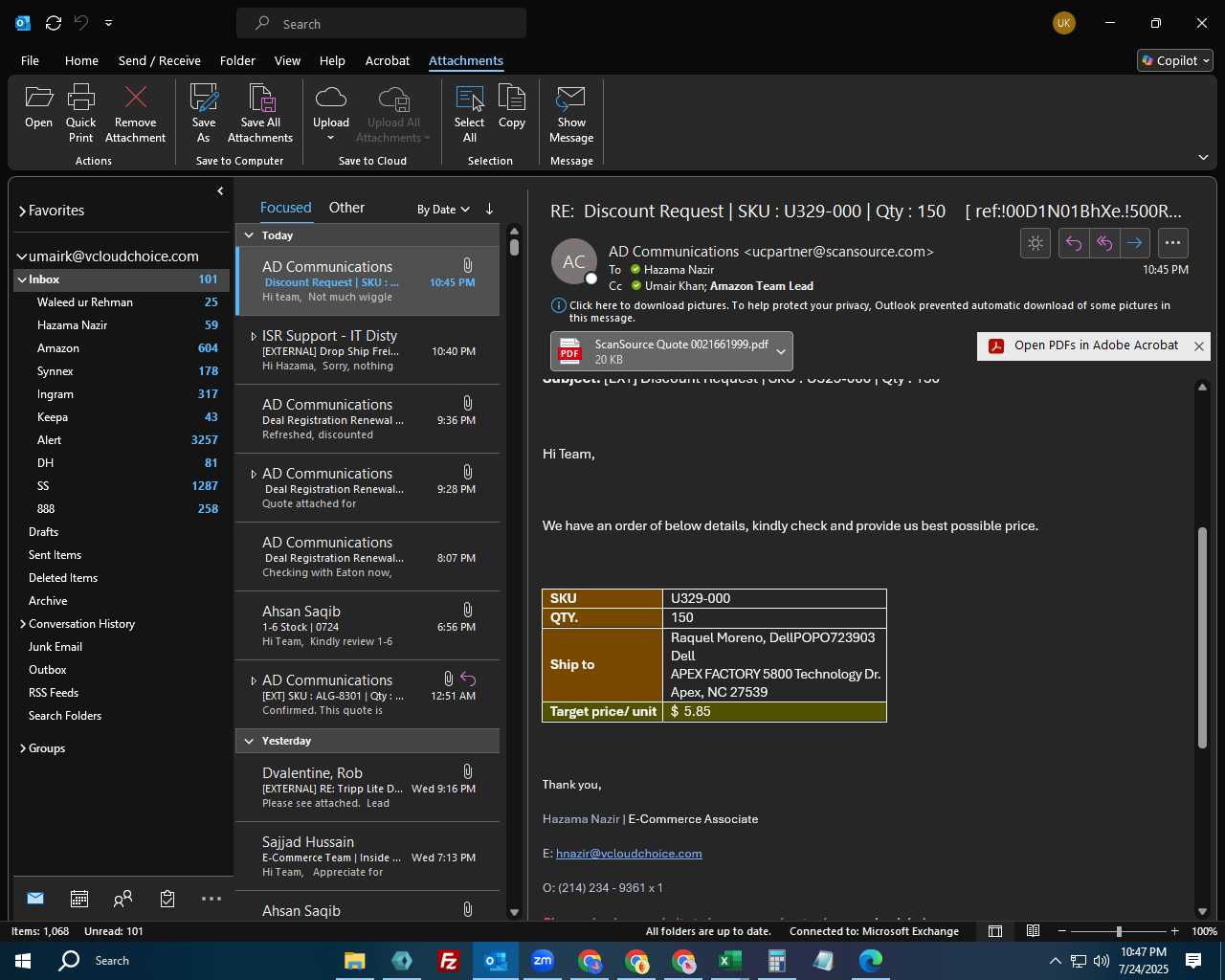Remove Attachment from the message

(x=135, y=113)
